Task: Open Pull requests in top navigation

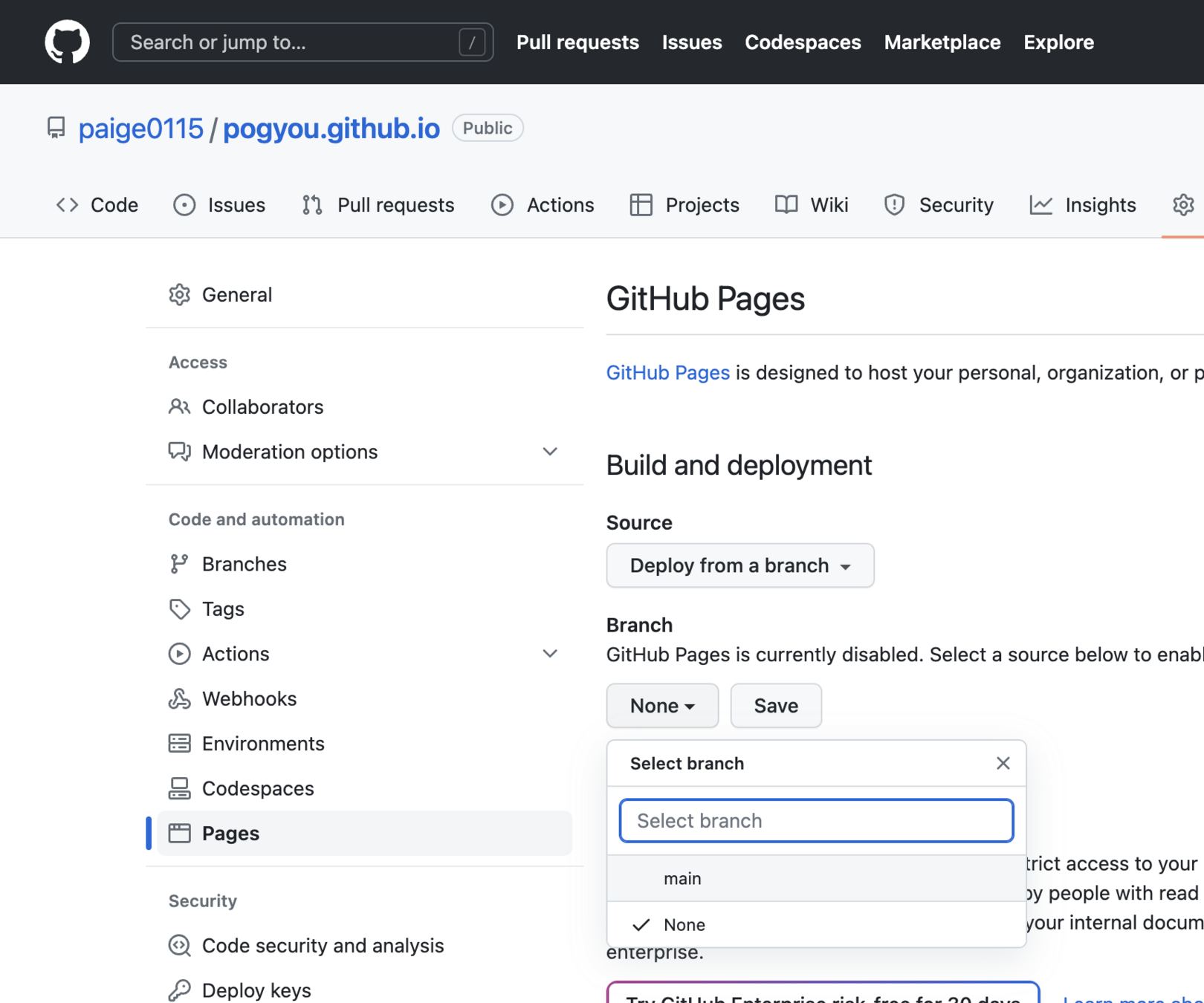Action: coord(577,42)
